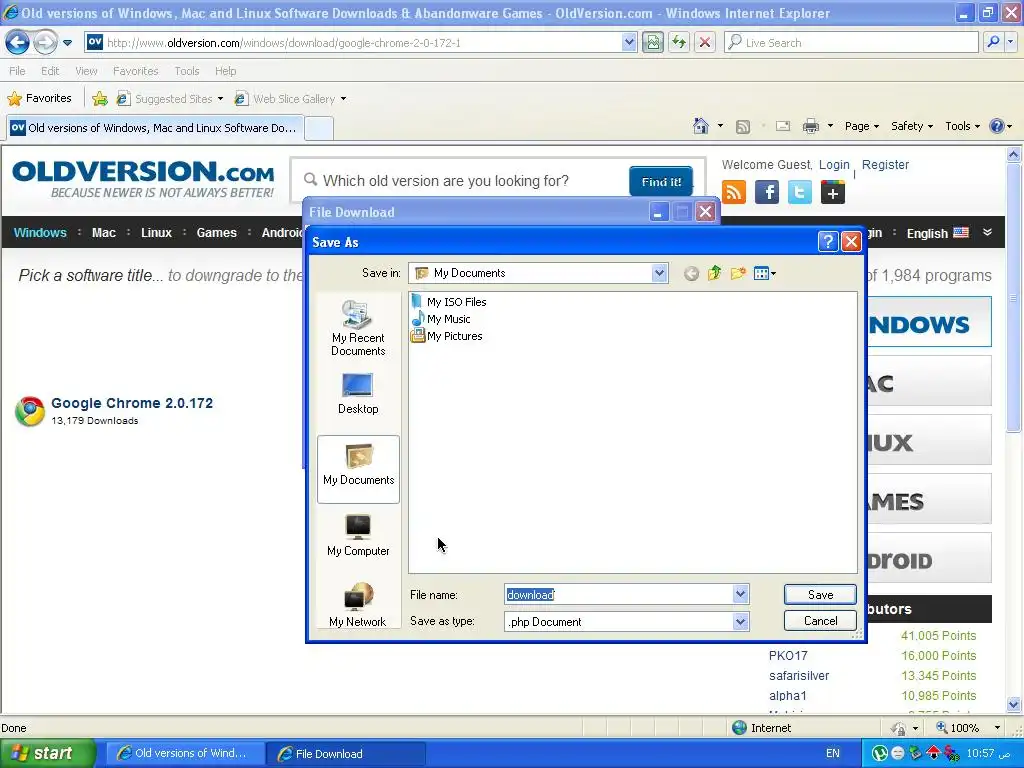Go to Desktop in the places bar
This screenshot has width=1024, height=768.
(x=358, y=394)
